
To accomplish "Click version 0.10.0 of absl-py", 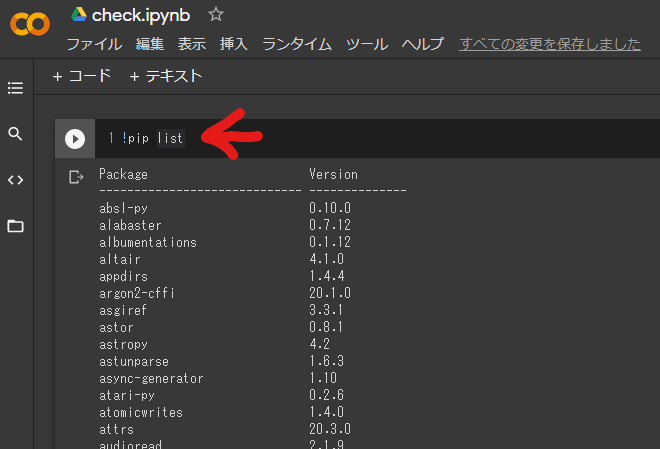I will [x=330, y=208].
